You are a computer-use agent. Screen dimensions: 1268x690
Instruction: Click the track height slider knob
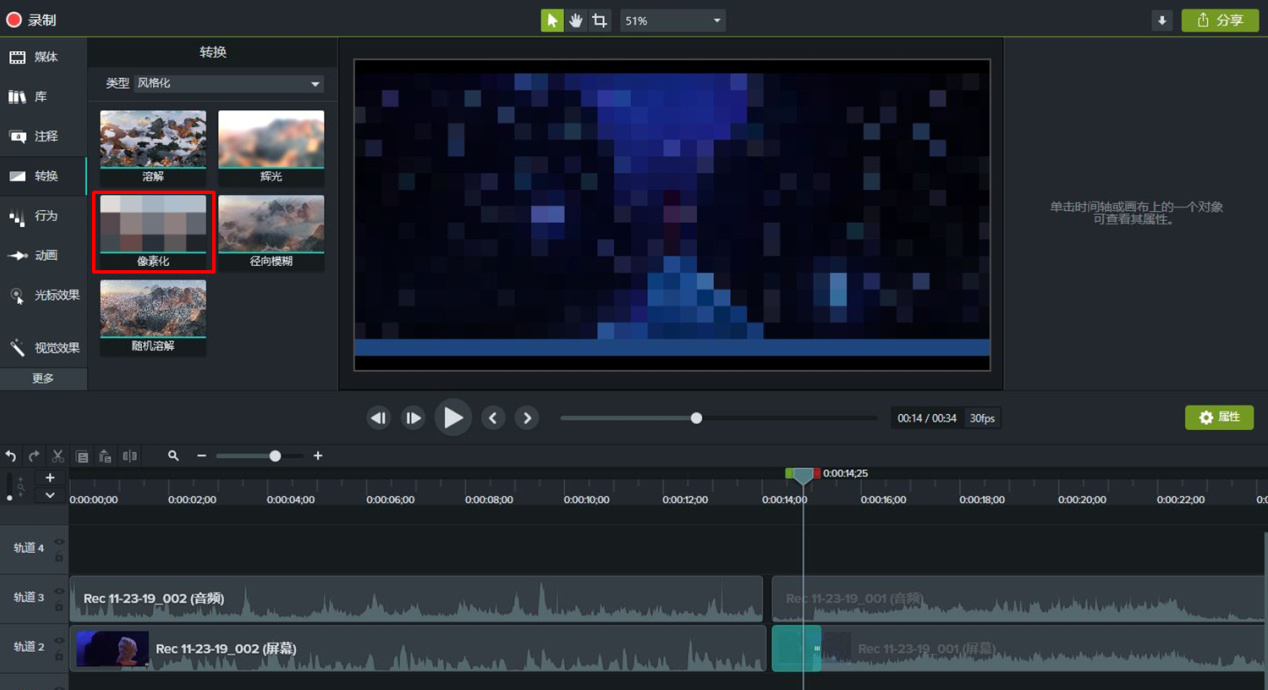(10, 497)
